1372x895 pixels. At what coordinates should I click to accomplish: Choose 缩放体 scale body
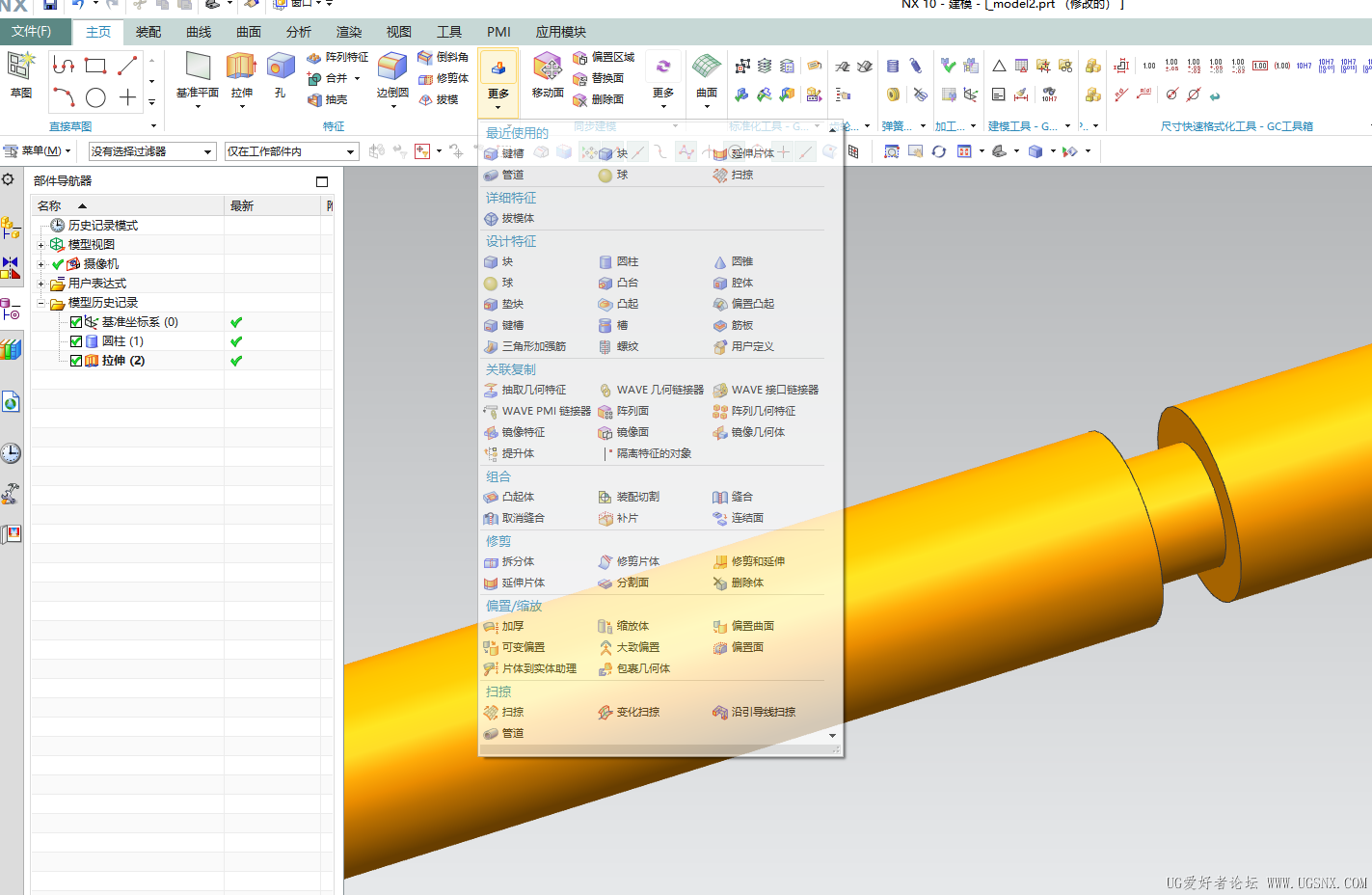[x=625, y=626]
